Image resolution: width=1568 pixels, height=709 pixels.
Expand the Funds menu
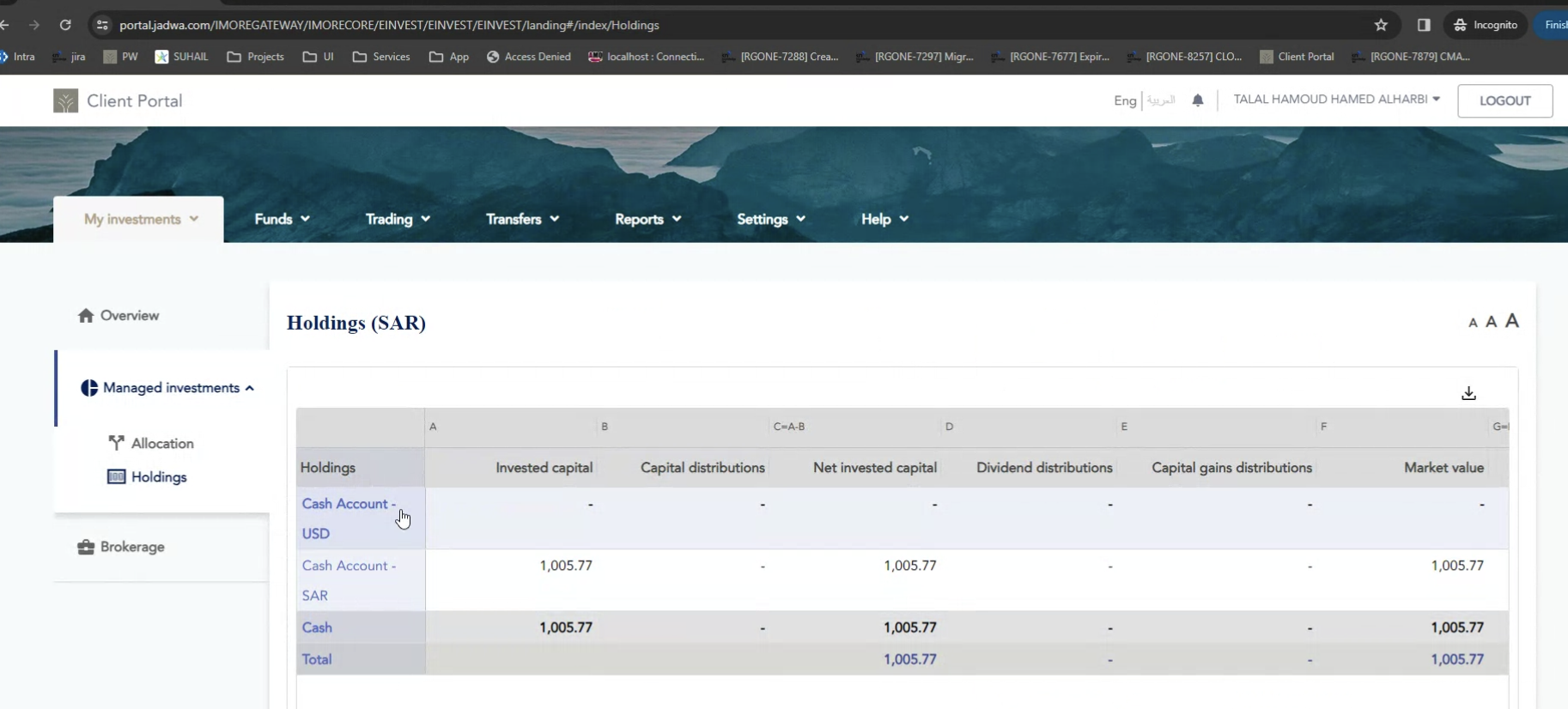tap(282, 220)
